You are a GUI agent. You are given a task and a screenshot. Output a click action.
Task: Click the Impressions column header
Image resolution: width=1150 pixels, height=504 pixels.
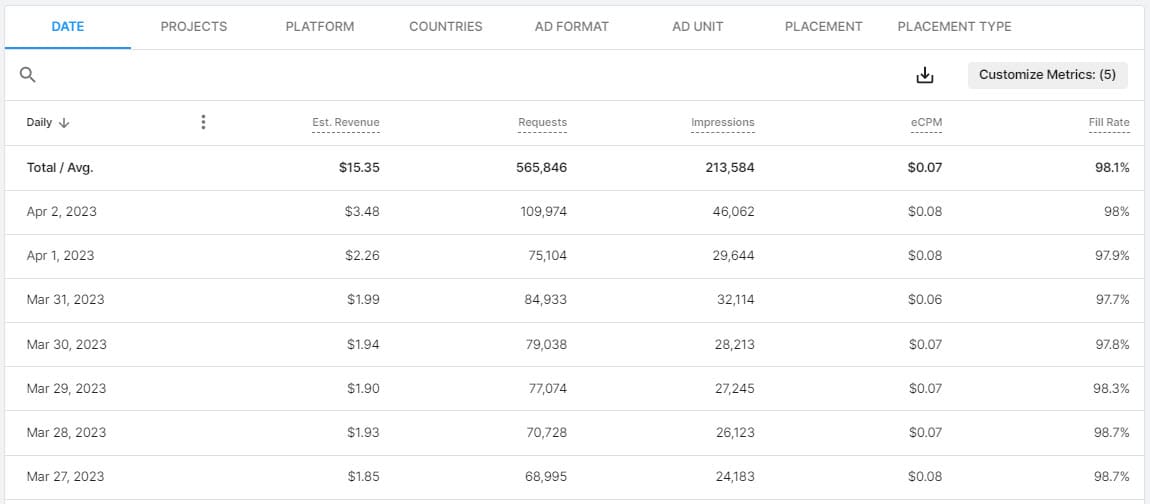pyautogui.click(x=722, y=123)
